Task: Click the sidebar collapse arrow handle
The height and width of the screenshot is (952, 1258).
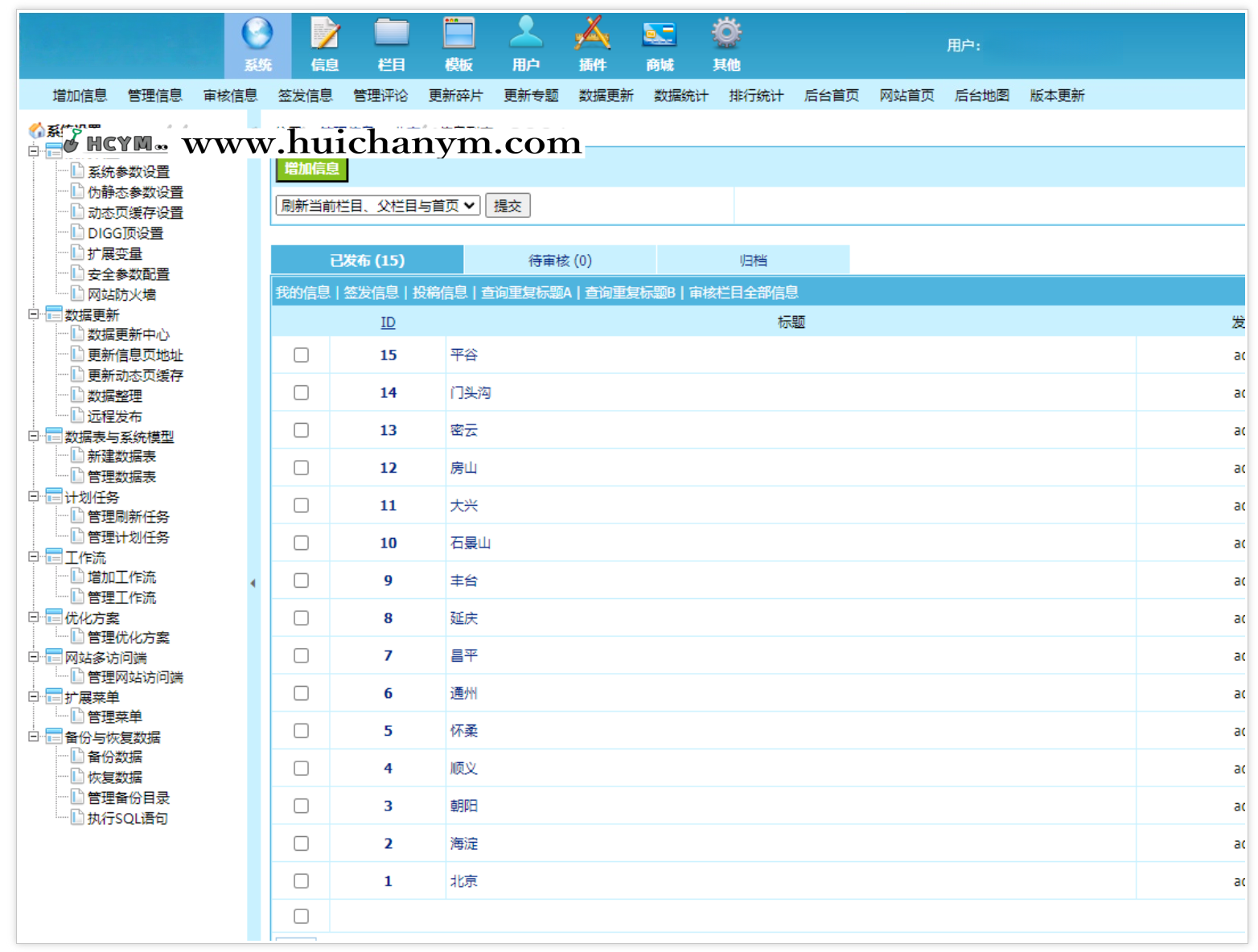Action: [x=253, y=584]
